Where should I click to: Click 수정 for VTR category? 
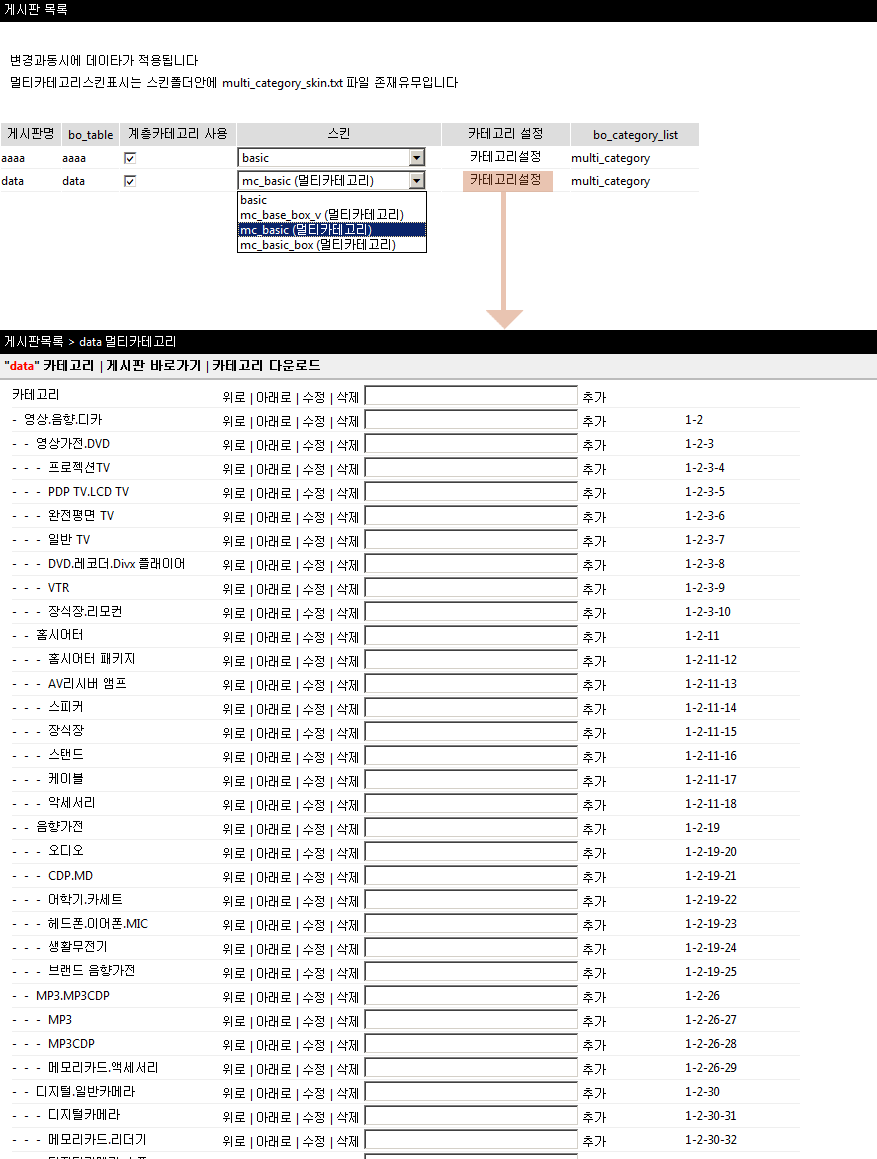313,589
